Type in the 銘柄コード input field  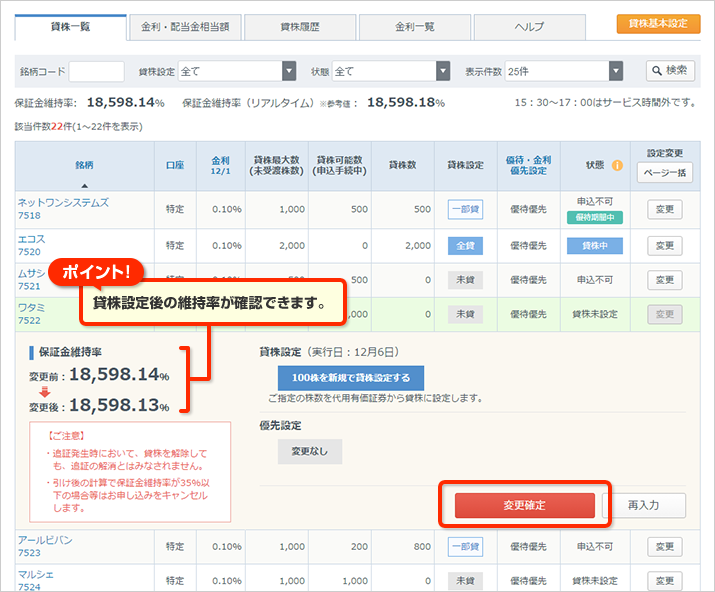point(97,71)
